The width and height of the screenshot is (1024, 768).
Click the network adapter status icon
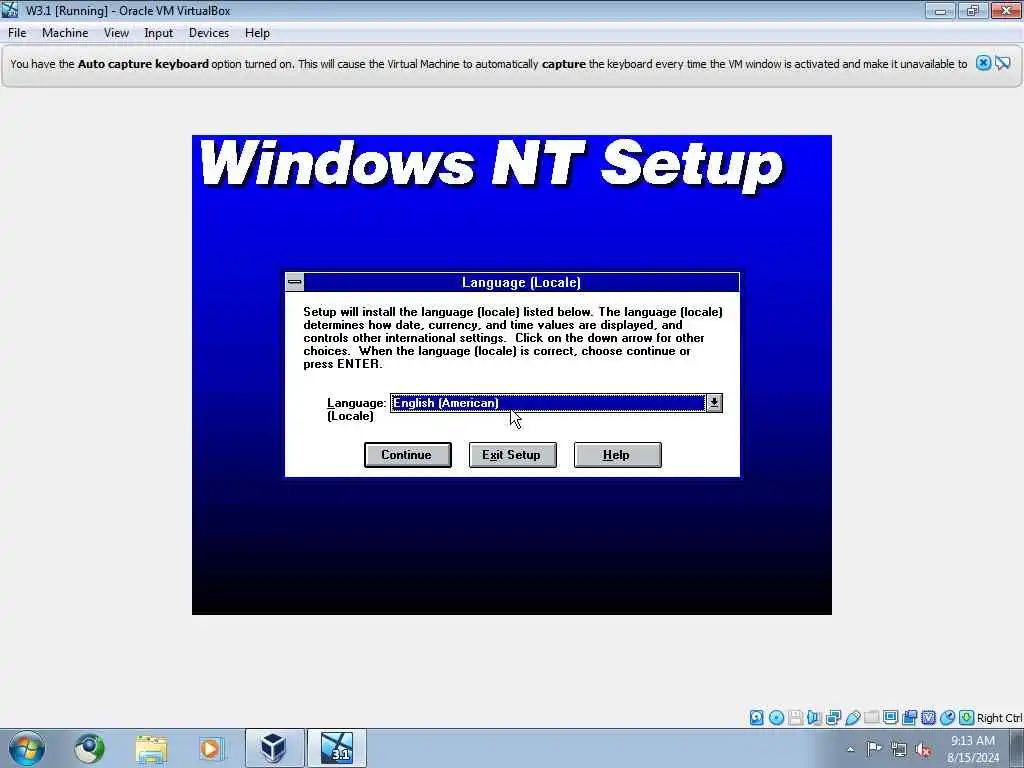tap(833, 718)
